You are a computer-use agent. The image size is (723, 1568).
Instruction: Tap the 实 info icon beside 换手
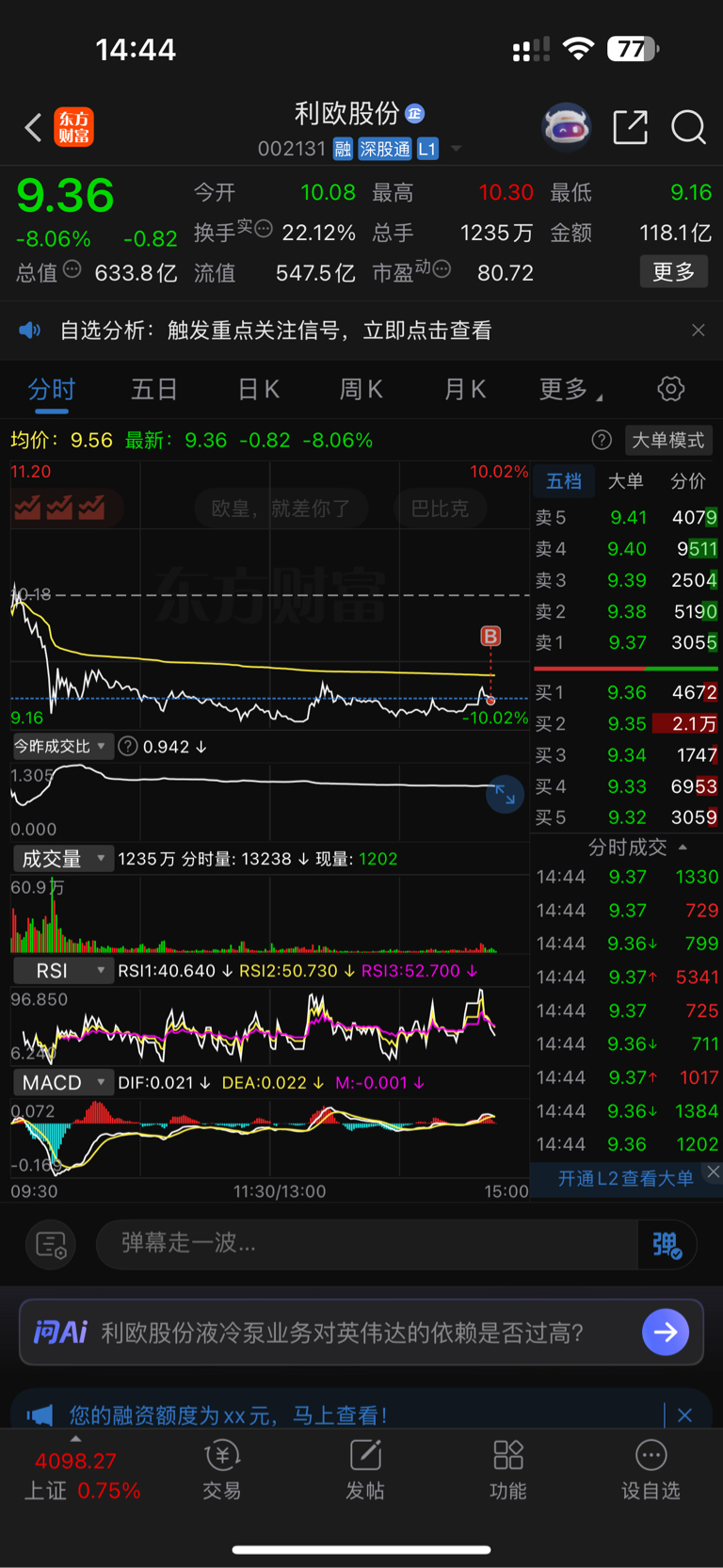264,229
